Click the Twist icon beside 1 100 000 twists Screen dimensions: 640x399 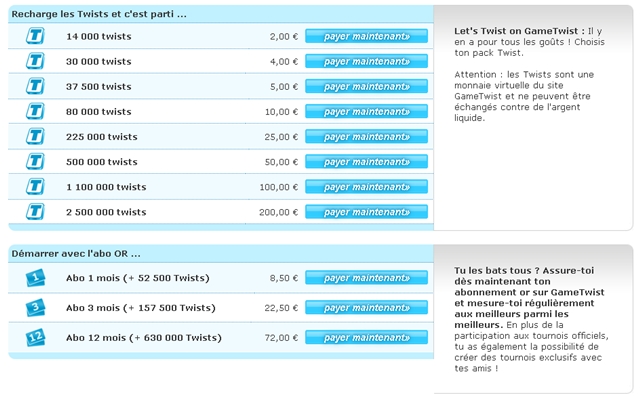35,186
